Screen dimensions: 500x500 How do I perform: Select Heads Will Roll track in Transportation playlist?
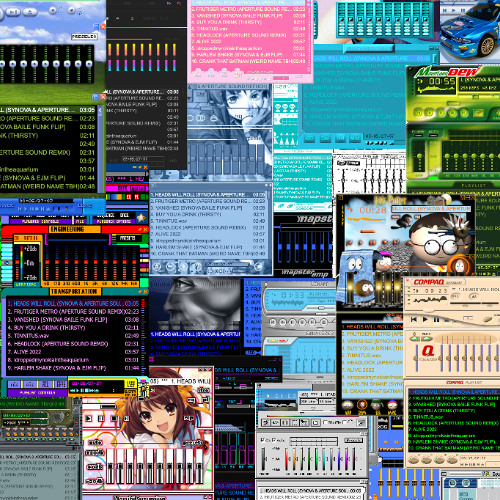pyautogui.click(x=73, y=304)
